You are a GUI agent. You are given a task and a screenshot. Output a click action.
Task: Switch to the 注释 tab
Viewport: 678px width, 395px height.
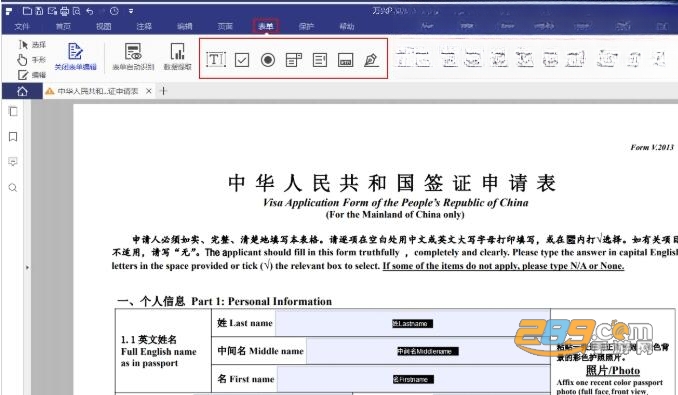pyautogui.click(x=144, y=26)
